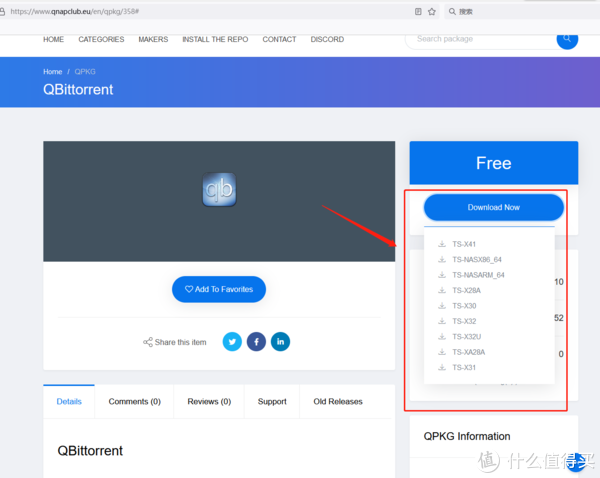The height and width of the screenshot is (478, 600).
Task: Click the download icon beside TS-X28A
Action: click(442, 290)
